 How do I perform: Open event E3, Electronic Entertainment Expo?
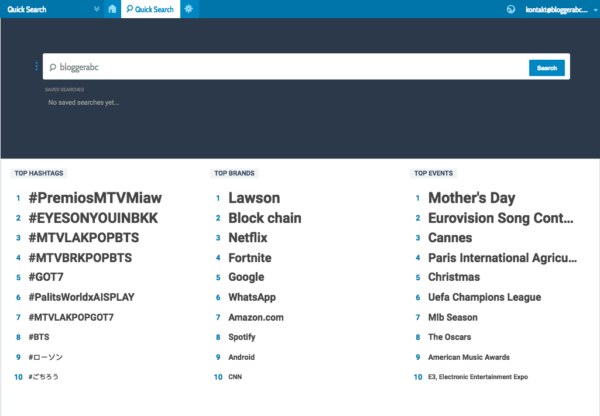478,377
